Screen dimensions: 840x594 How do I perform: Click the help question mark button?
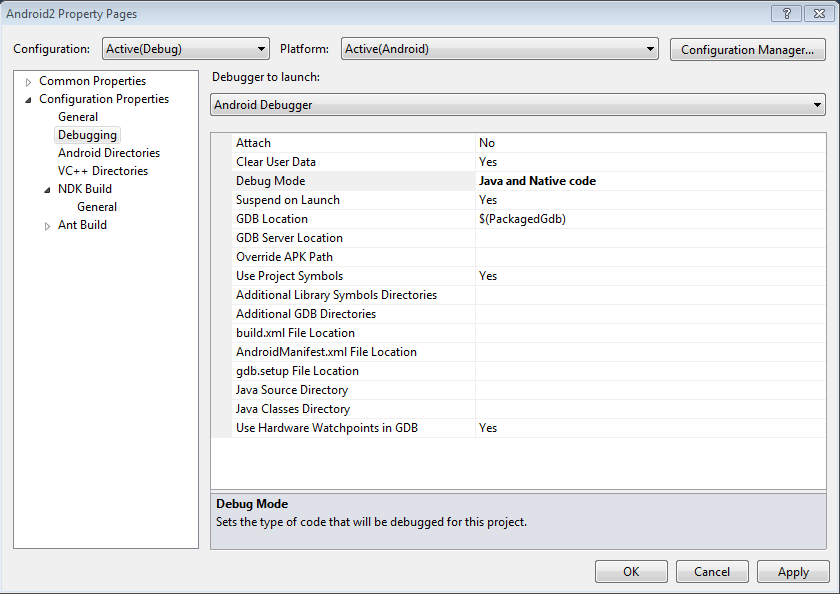coord(786,13)
